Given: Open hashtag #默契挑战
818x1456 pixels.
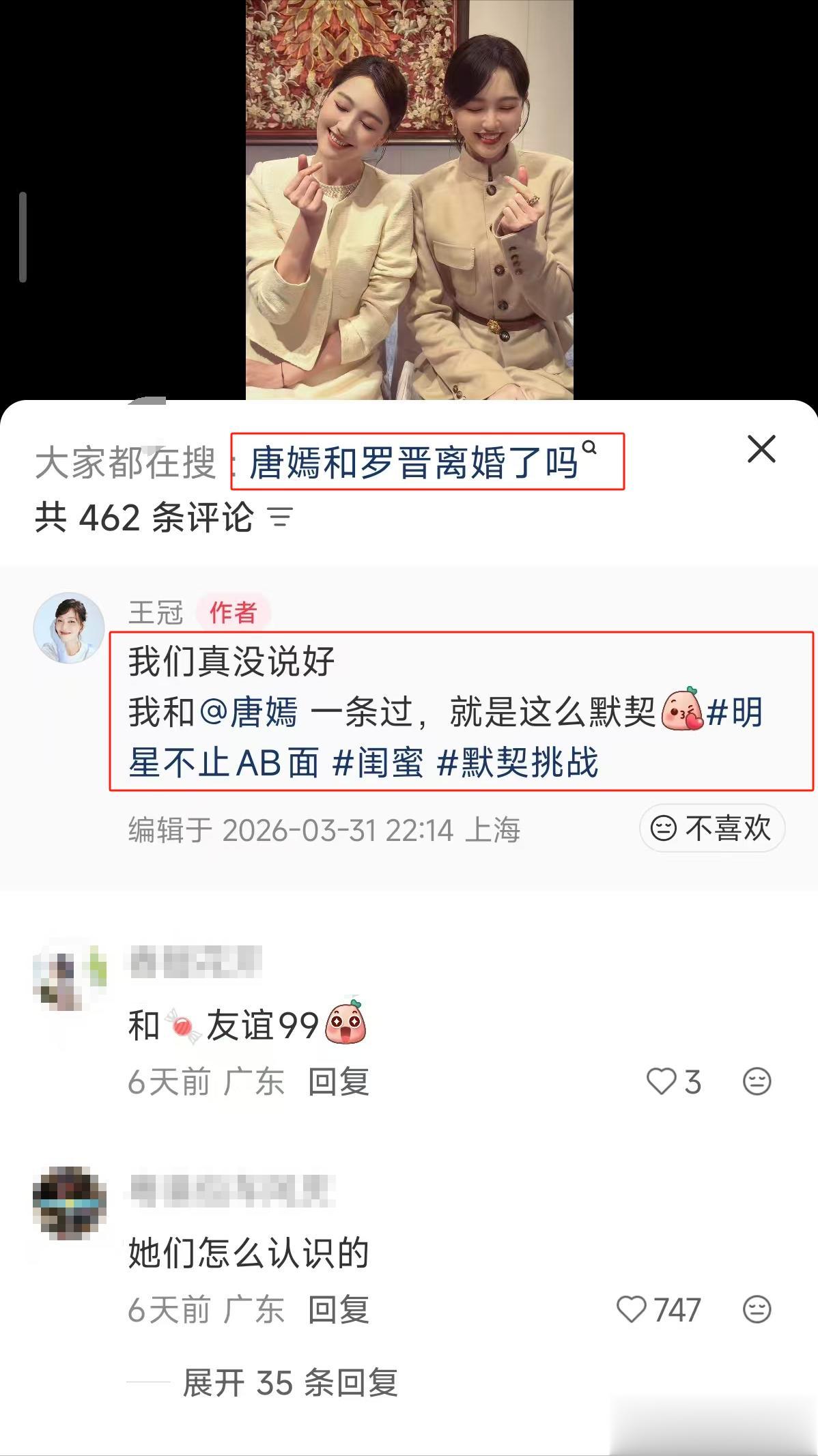Looking at the screenshot, I should coord(517,762).
